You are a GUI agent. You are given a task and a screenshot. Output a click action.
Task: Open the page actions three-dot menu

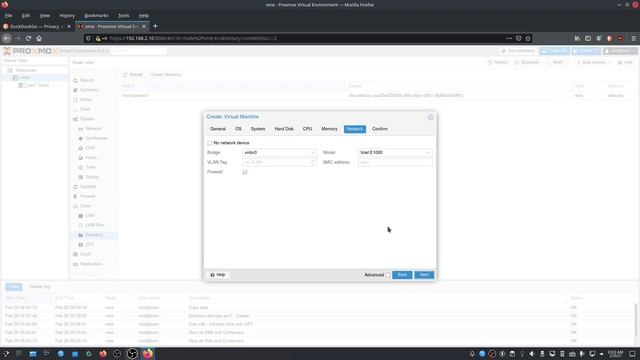[509, 38]
